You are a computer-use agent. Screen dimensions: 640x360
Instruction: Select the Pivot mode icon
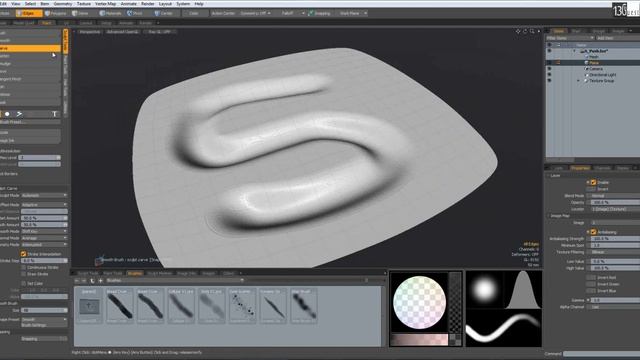[129, 13]
